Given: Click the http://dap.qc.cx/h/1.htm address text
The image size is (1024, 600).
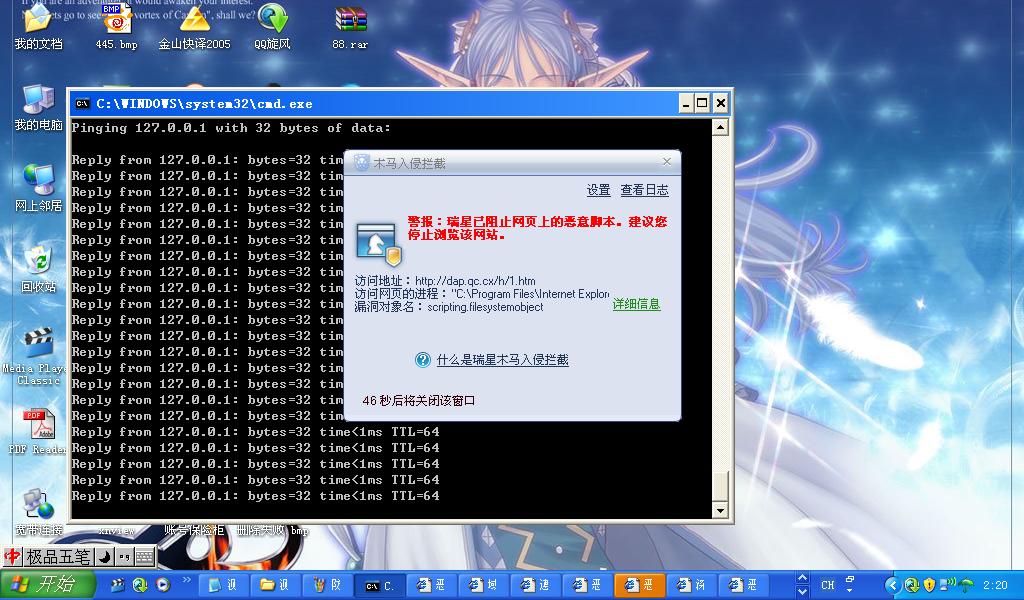Looking at the screenshot, I should tap(475, 281).
